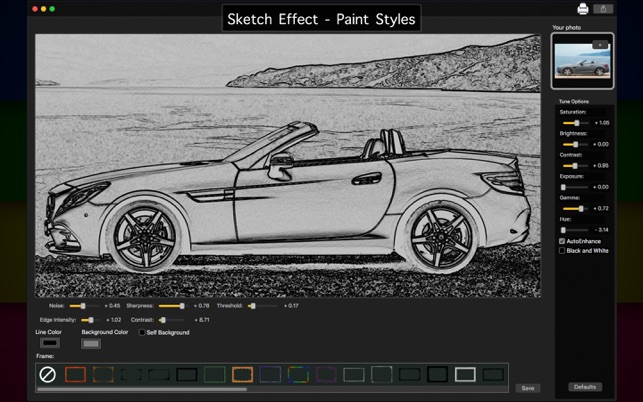
Task: Select the no-frame circle-slash icon
Action: pyautogui.click(x=47, y=374)
